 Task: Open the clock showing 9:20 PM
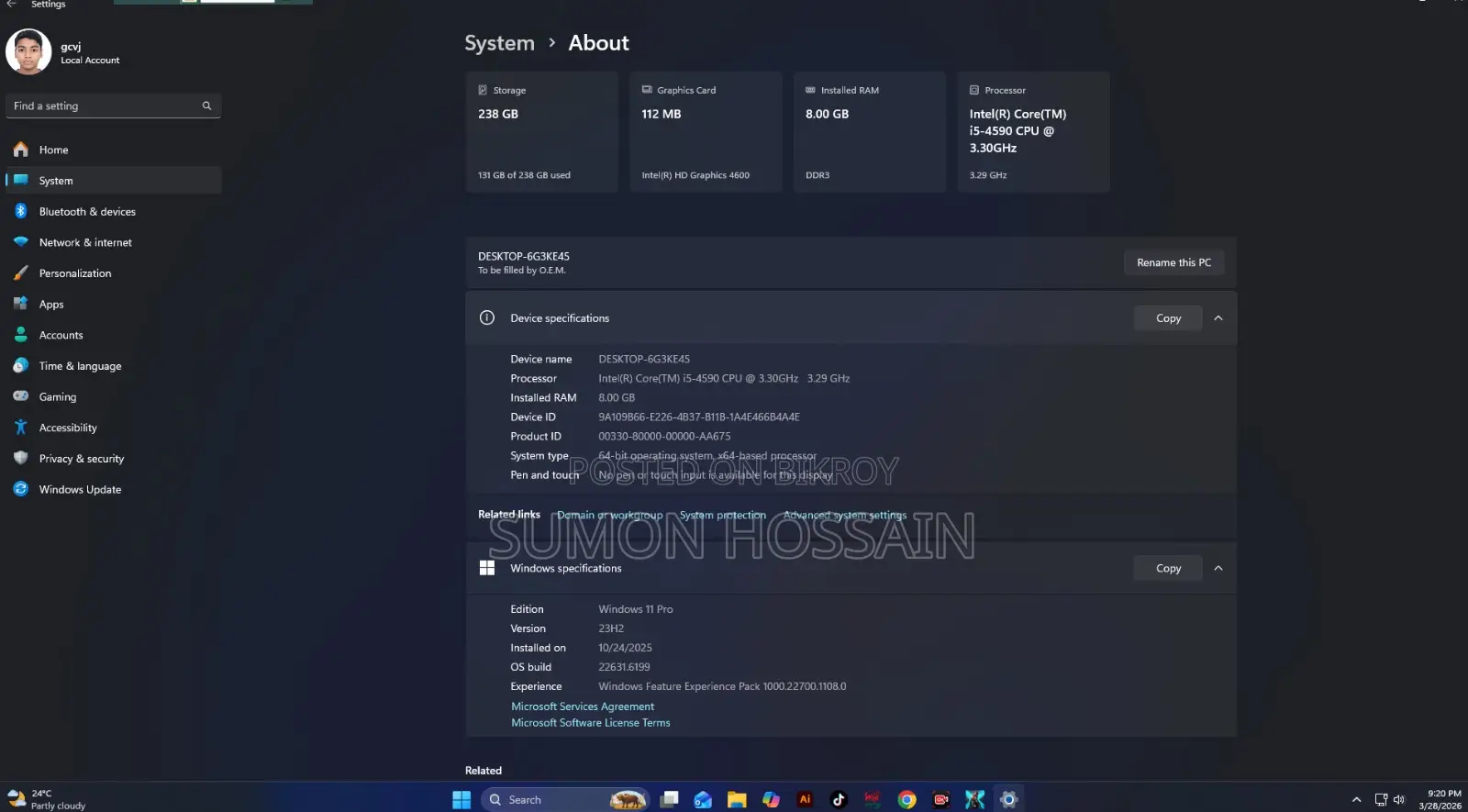(1440, 800)
